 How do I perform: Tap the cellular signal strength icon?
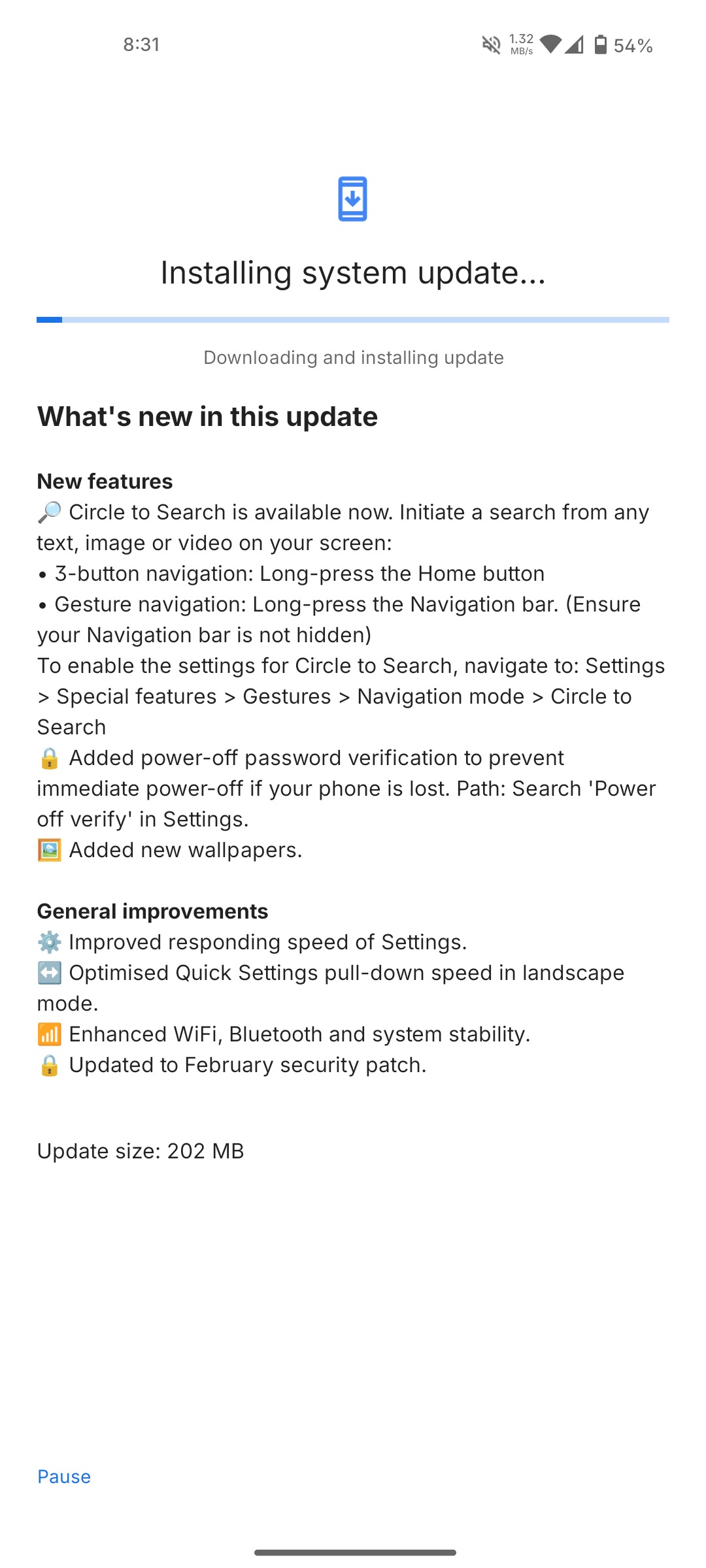(574, 44)
